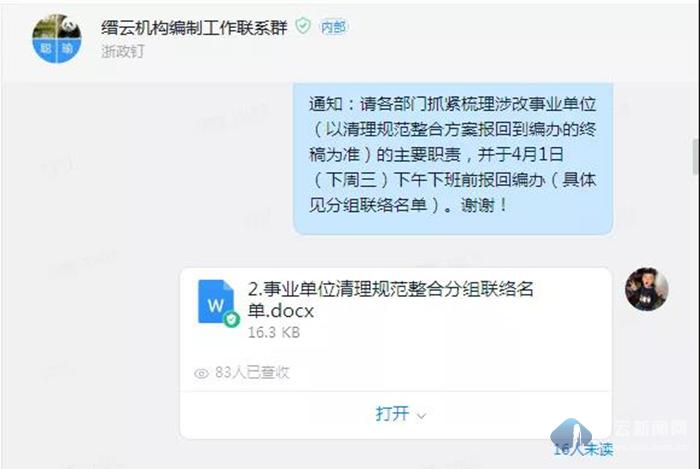Show the 16人未读 unread list

583,449
